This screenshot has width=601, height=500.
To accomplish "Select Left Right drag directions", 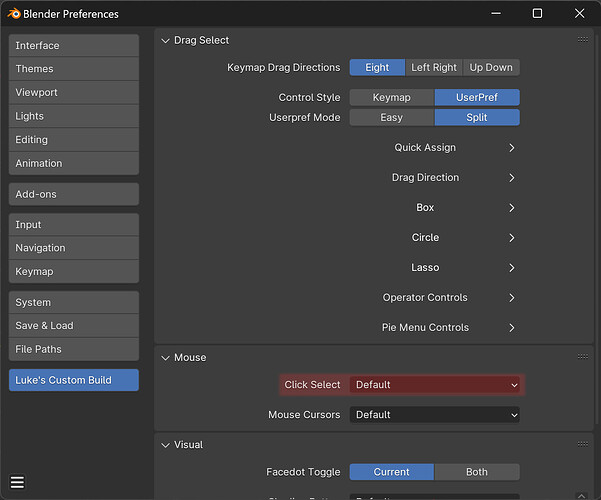I will tap(434, 67).
